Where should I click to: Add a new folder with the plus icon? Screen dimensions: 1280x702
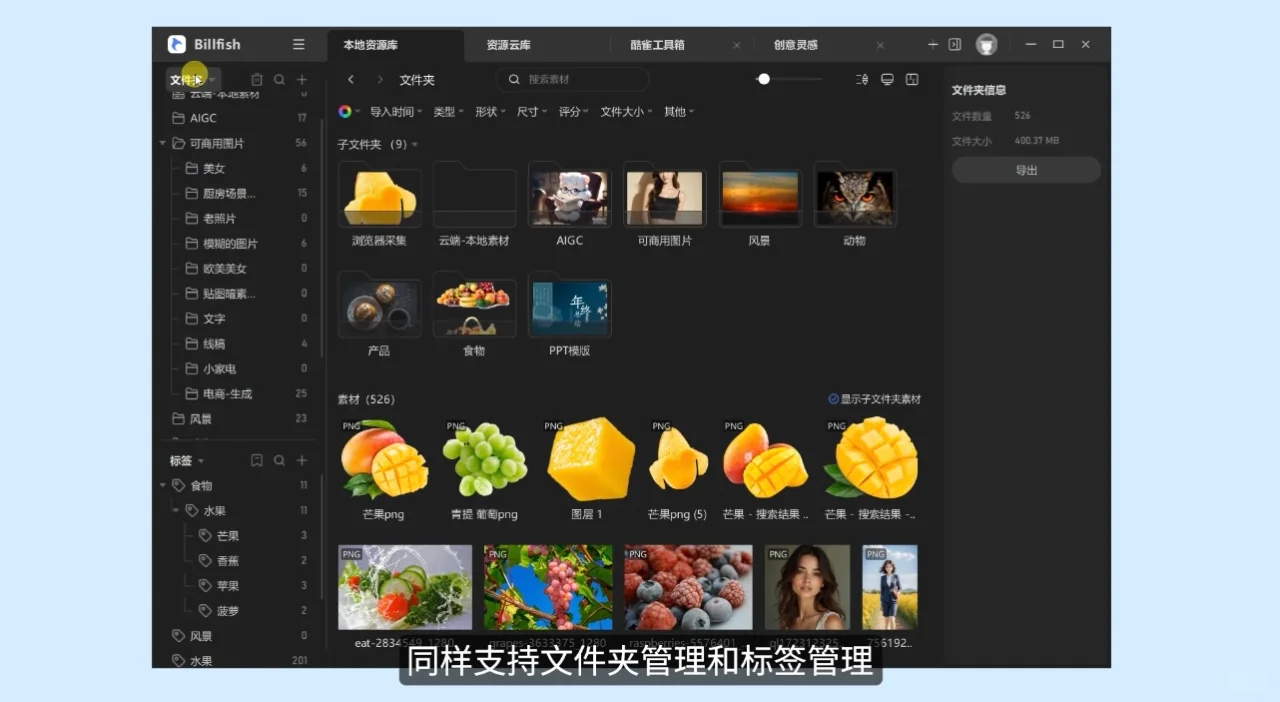[301, 79]
